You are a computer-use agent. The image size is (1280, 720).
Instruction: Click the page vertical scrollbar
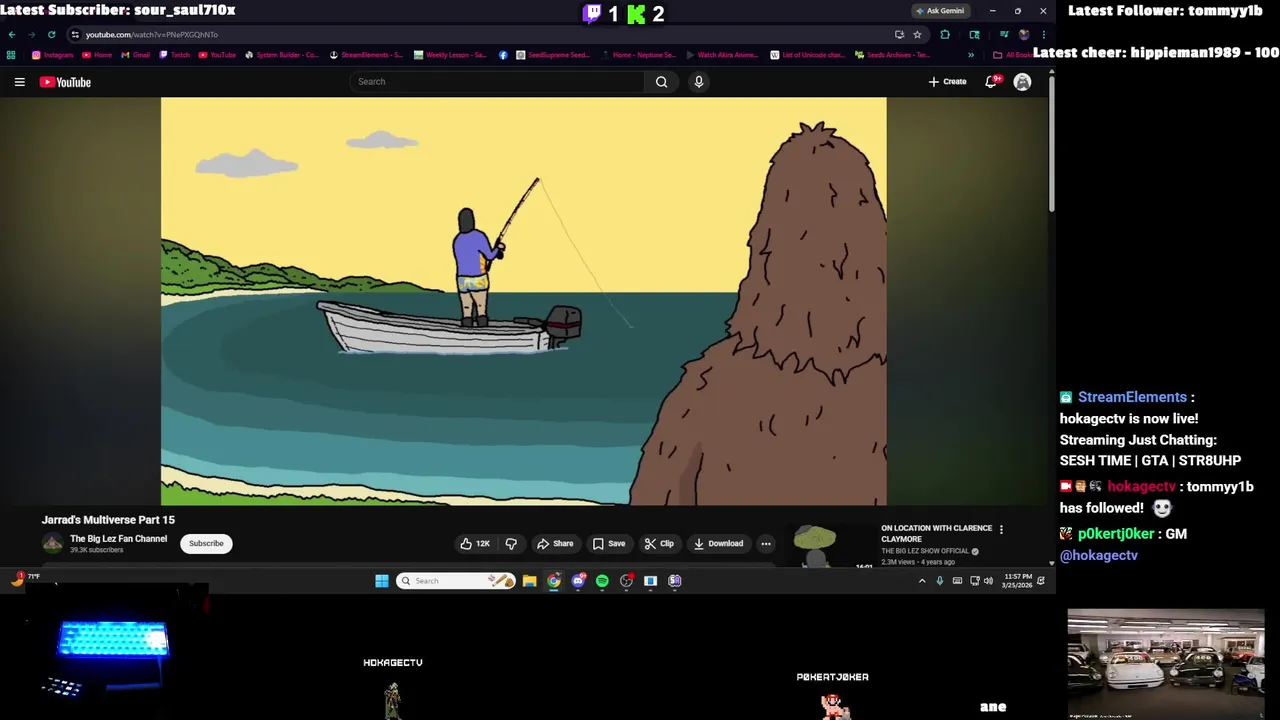[x=1051, y=142]
